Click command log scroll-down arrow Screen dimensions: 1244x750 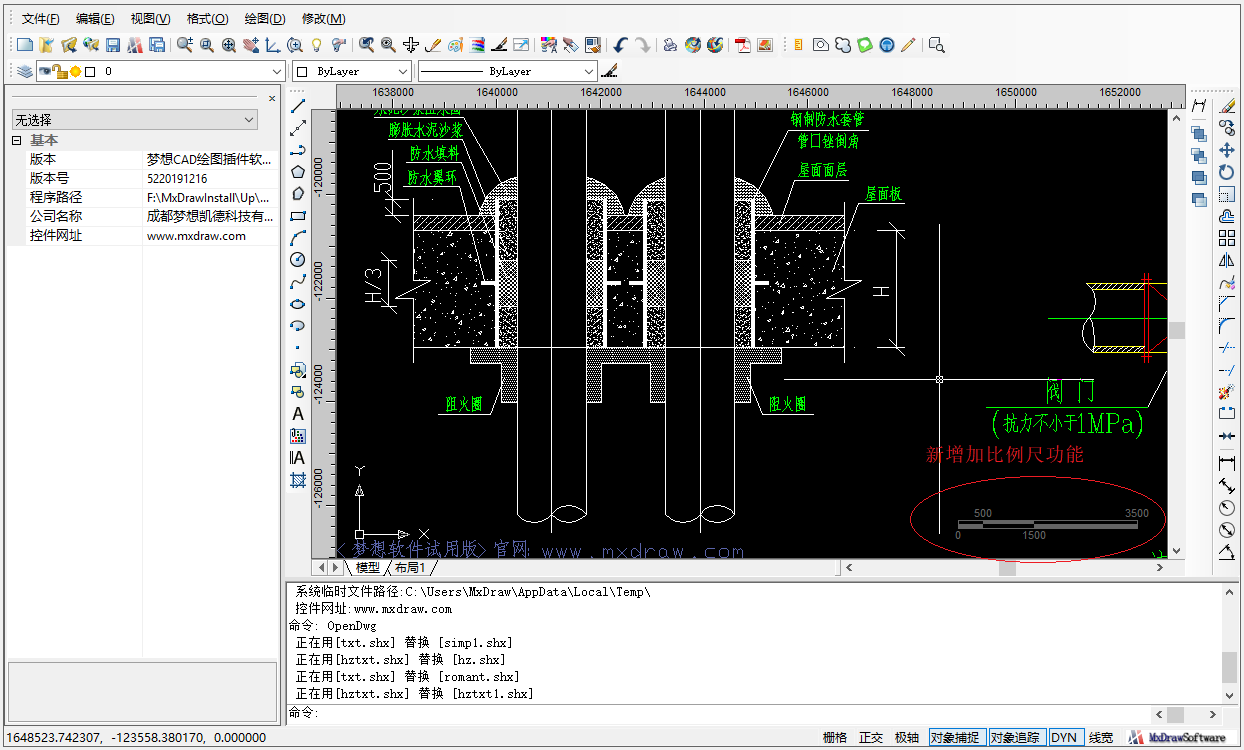[1229, 695]
